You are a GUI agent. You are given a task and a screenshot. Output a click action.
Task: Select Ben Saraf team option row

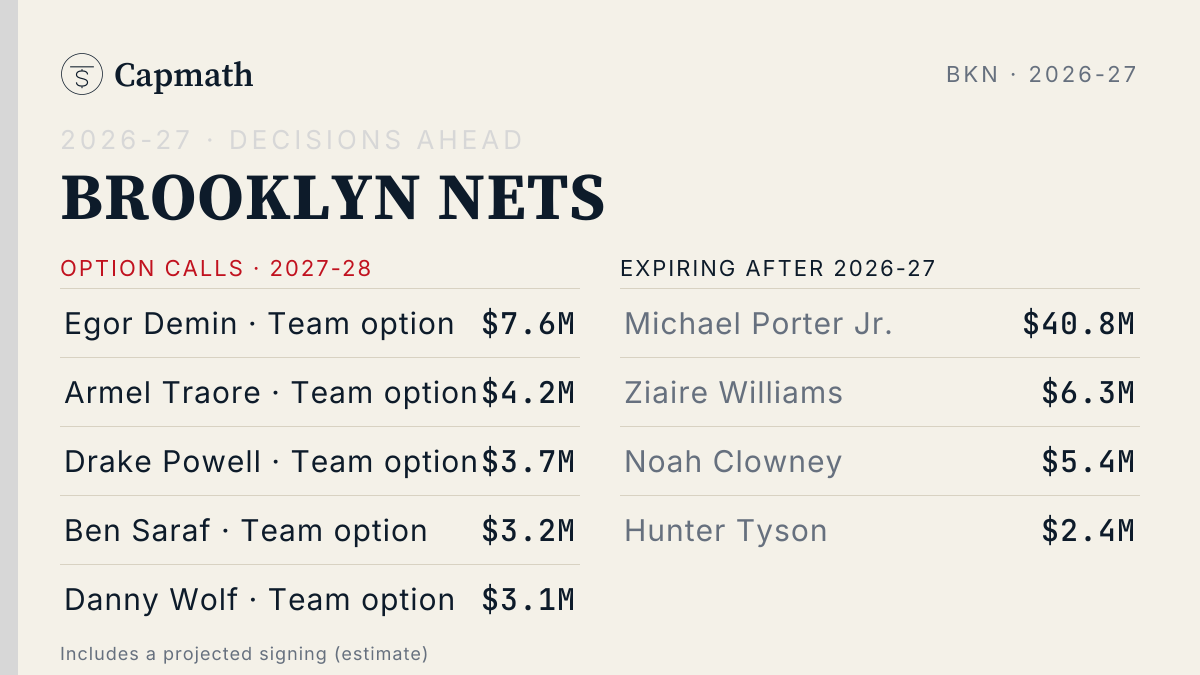pyautogui.click(x=320, y=530)
